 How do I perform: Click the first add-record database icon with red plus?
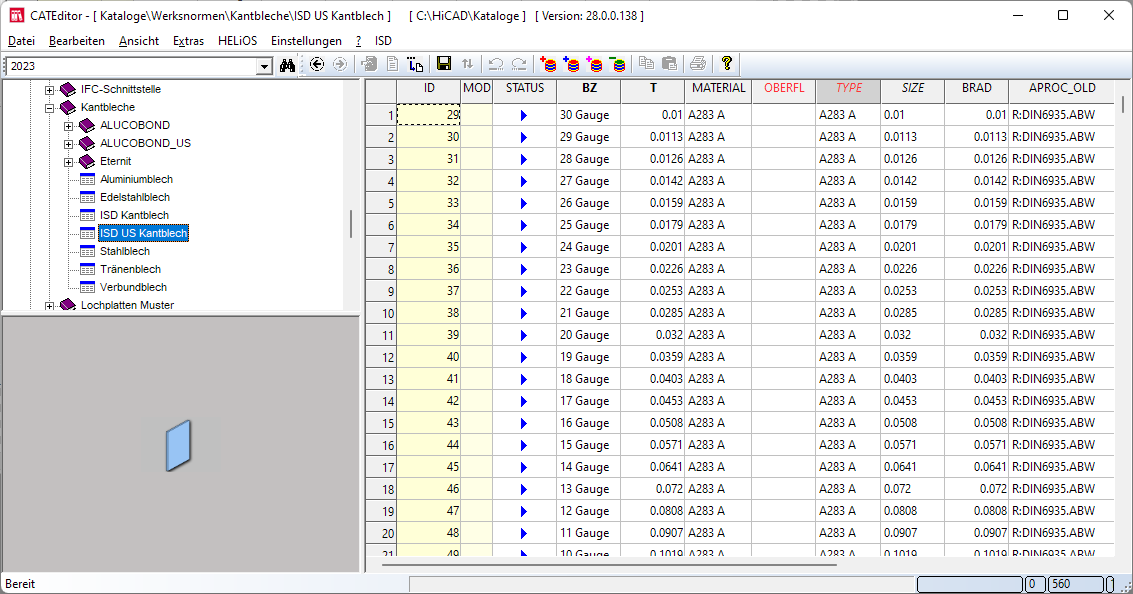click(x=548, y=64)
